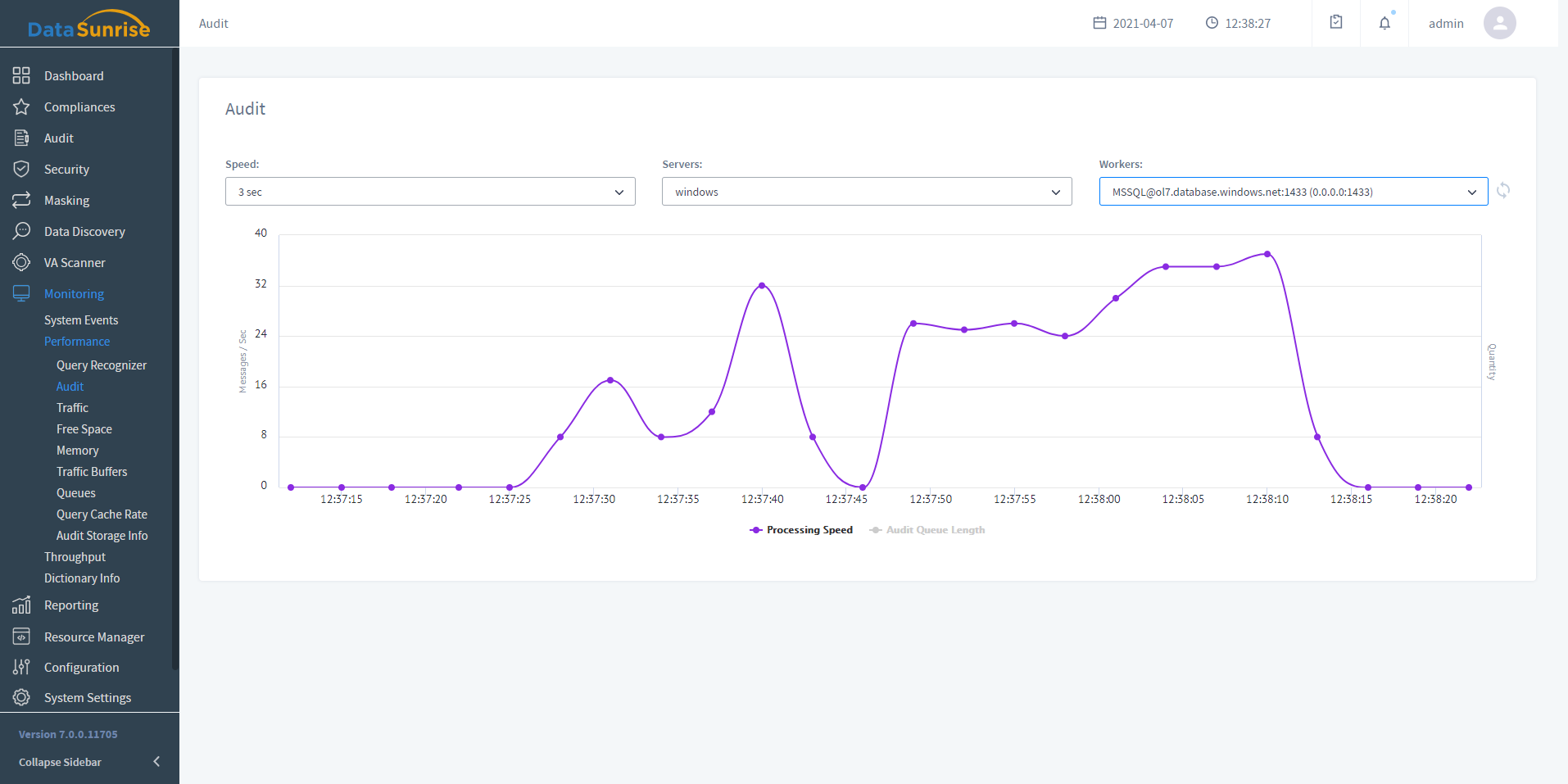1568x784 pixels.
Task: Open Dashboard via its grid icon
Action: 21,76
